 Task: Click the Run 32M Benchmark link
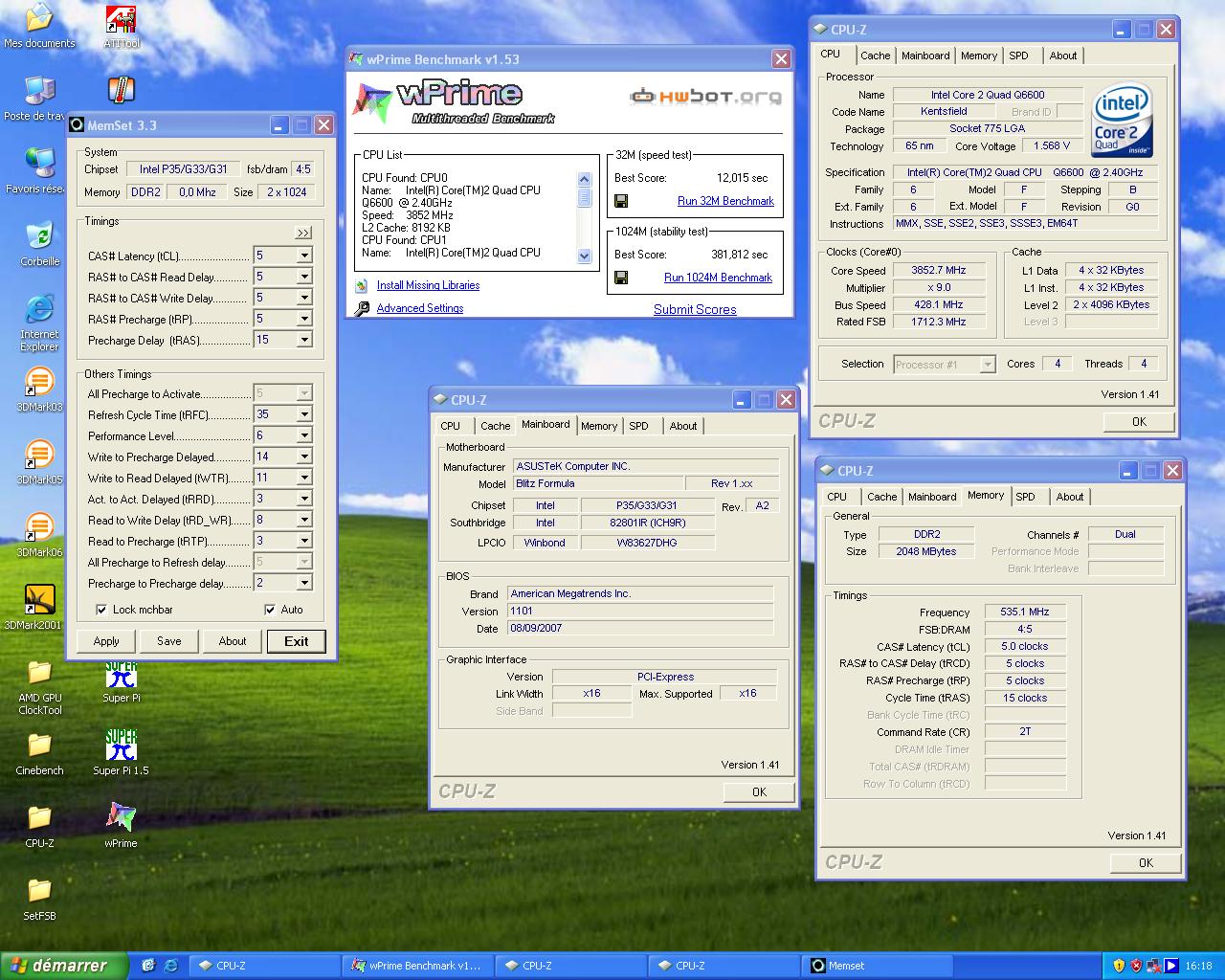pyautogui.click(x=725, y=201)
